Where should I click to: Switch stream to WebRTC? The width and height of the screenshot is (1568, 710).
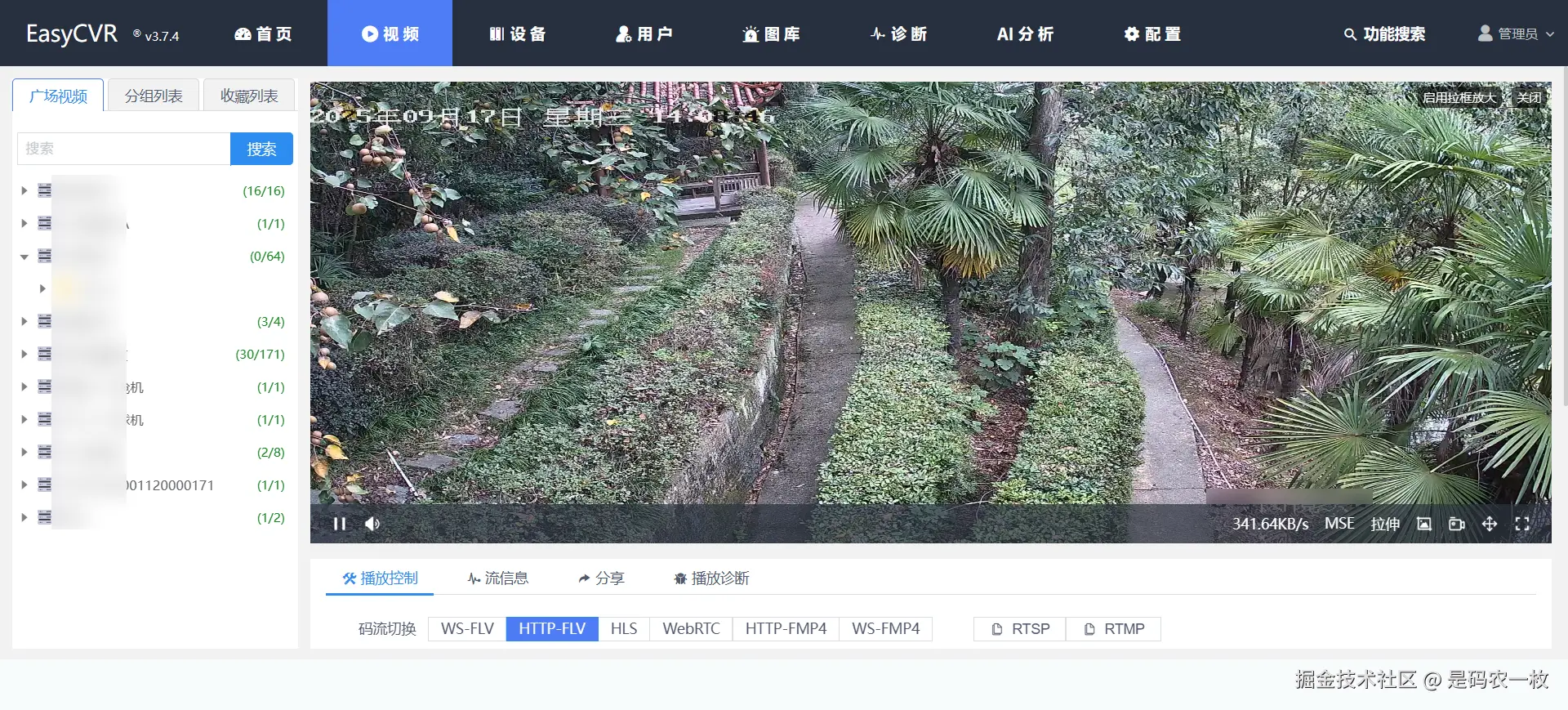691,629
